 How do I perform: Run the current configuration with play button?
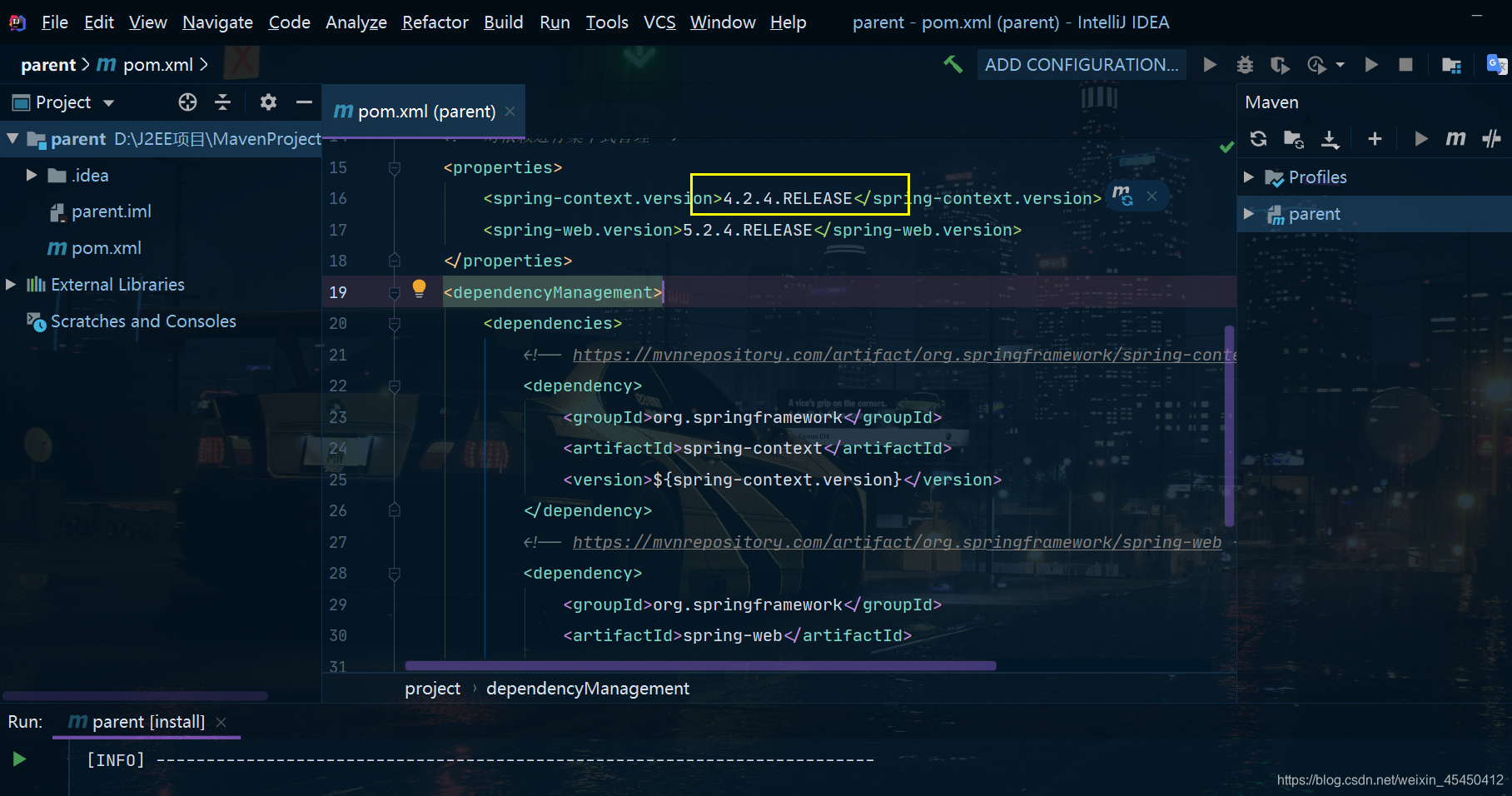(1210, 64)
